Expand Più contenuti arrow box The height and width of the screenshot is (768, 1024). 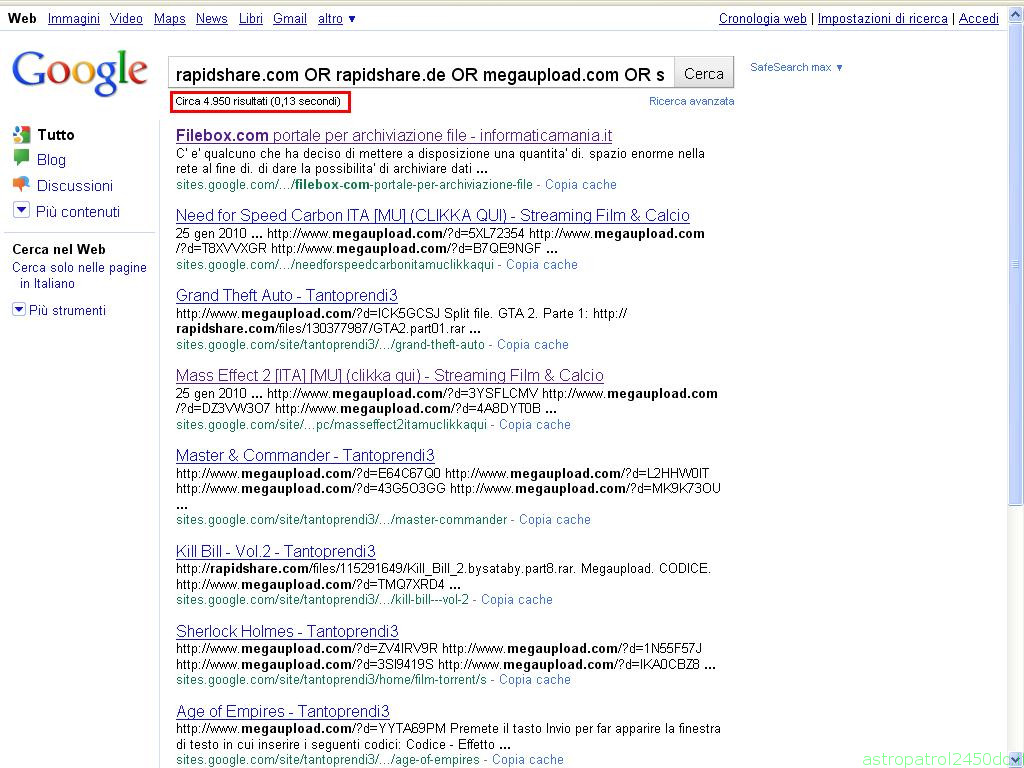point(22,210)
